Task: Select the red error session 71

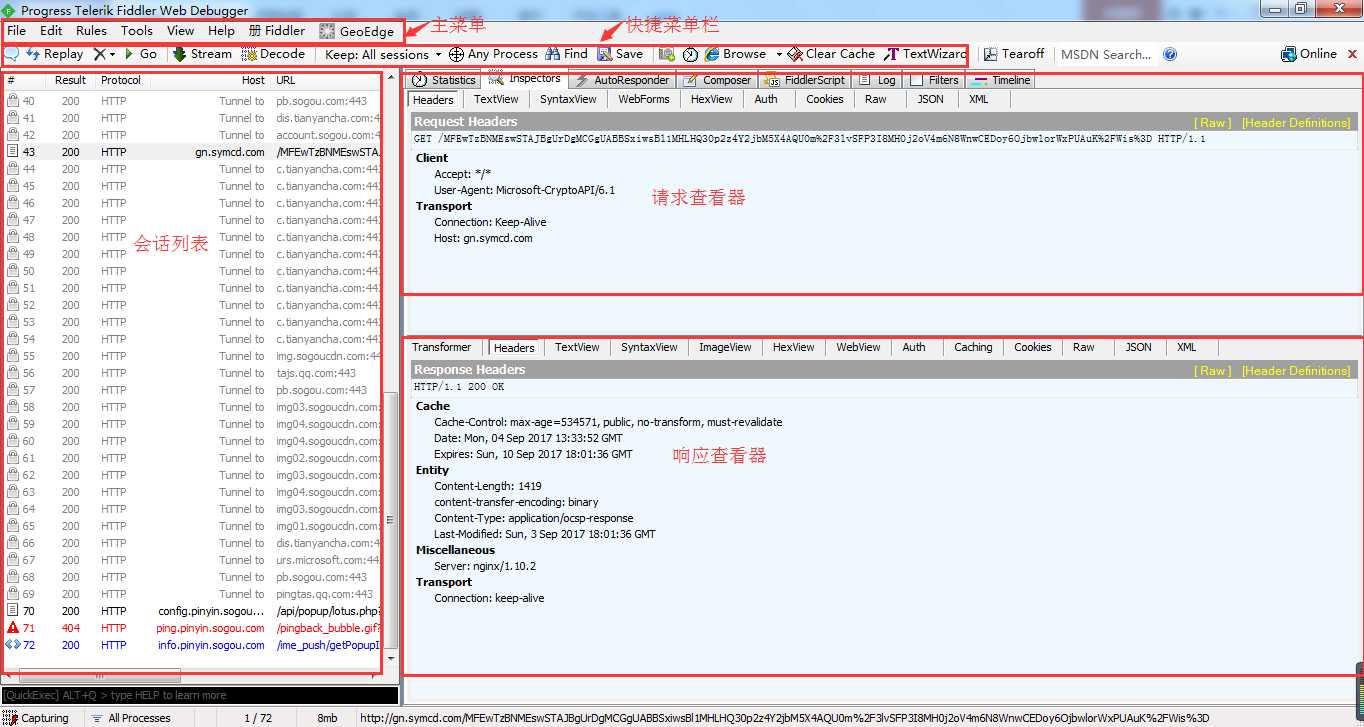Action: (192, 628)
